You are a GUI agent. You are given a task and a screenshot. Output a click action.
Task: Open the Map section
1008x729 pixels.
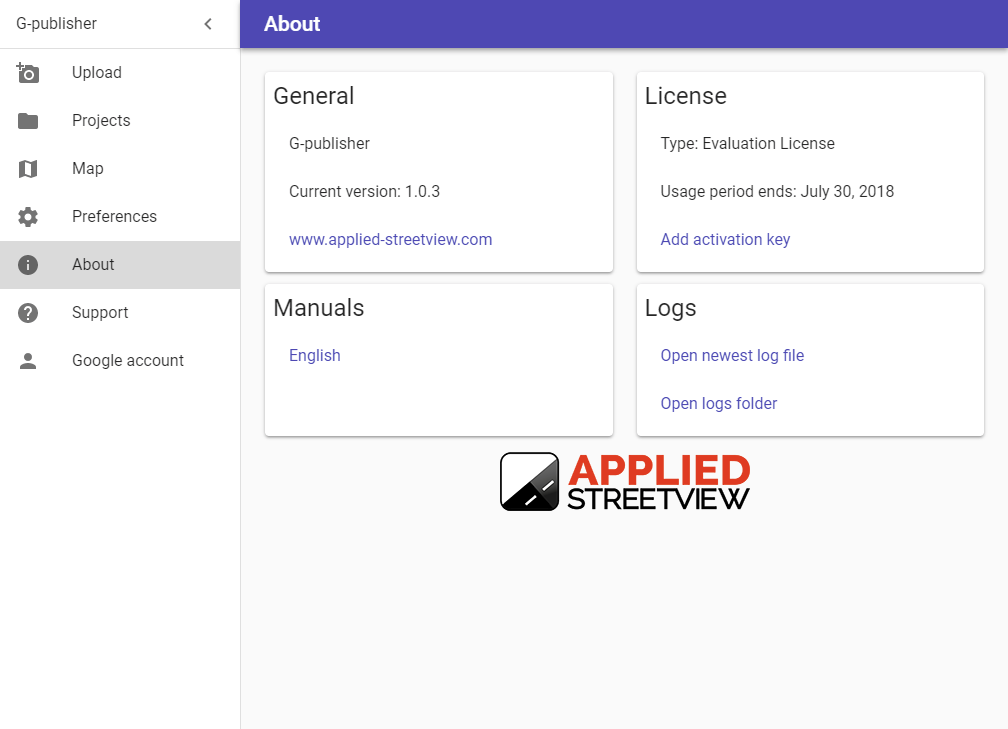120,169
